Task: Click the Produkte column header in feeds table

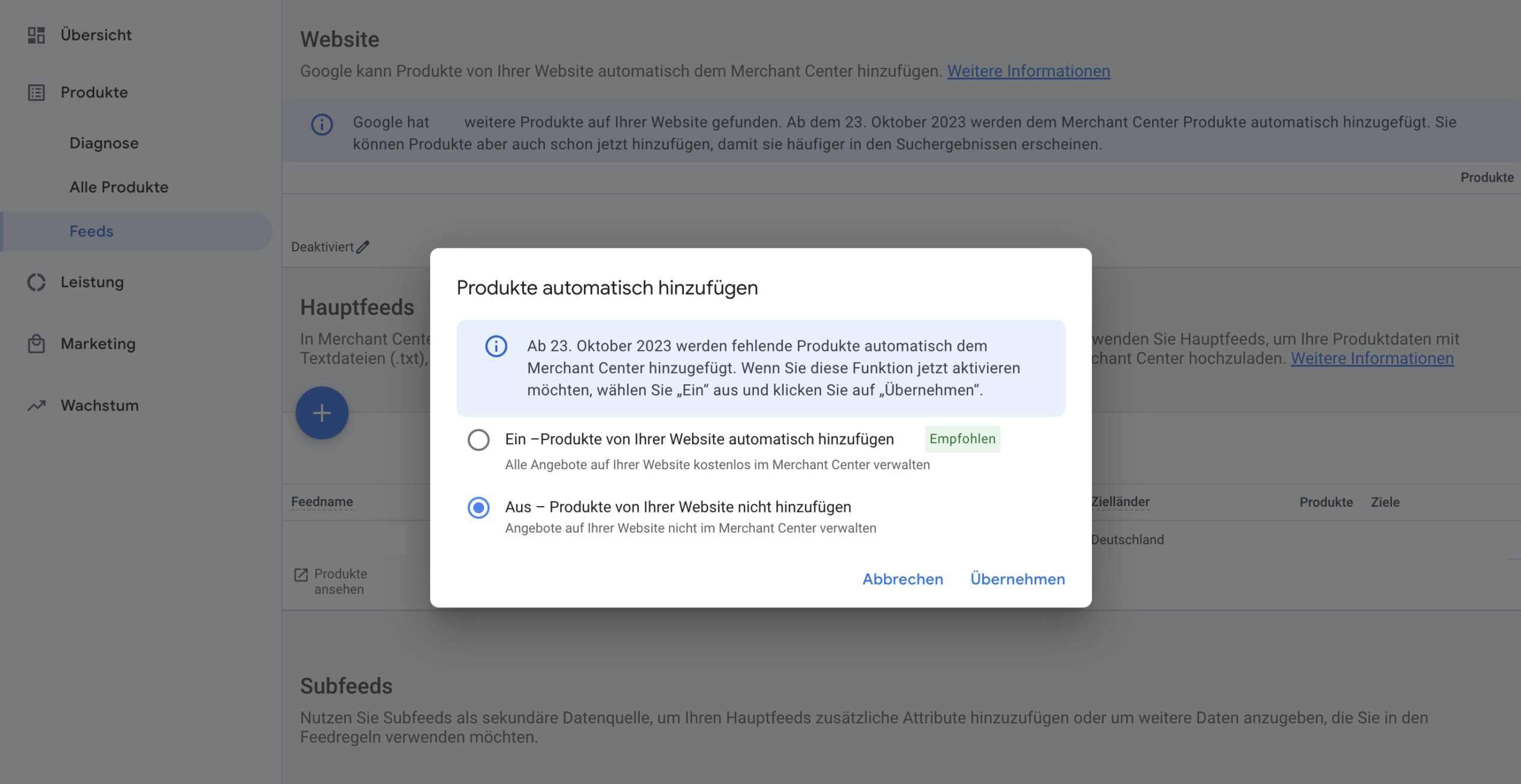Action: [x=1326, y=502]
